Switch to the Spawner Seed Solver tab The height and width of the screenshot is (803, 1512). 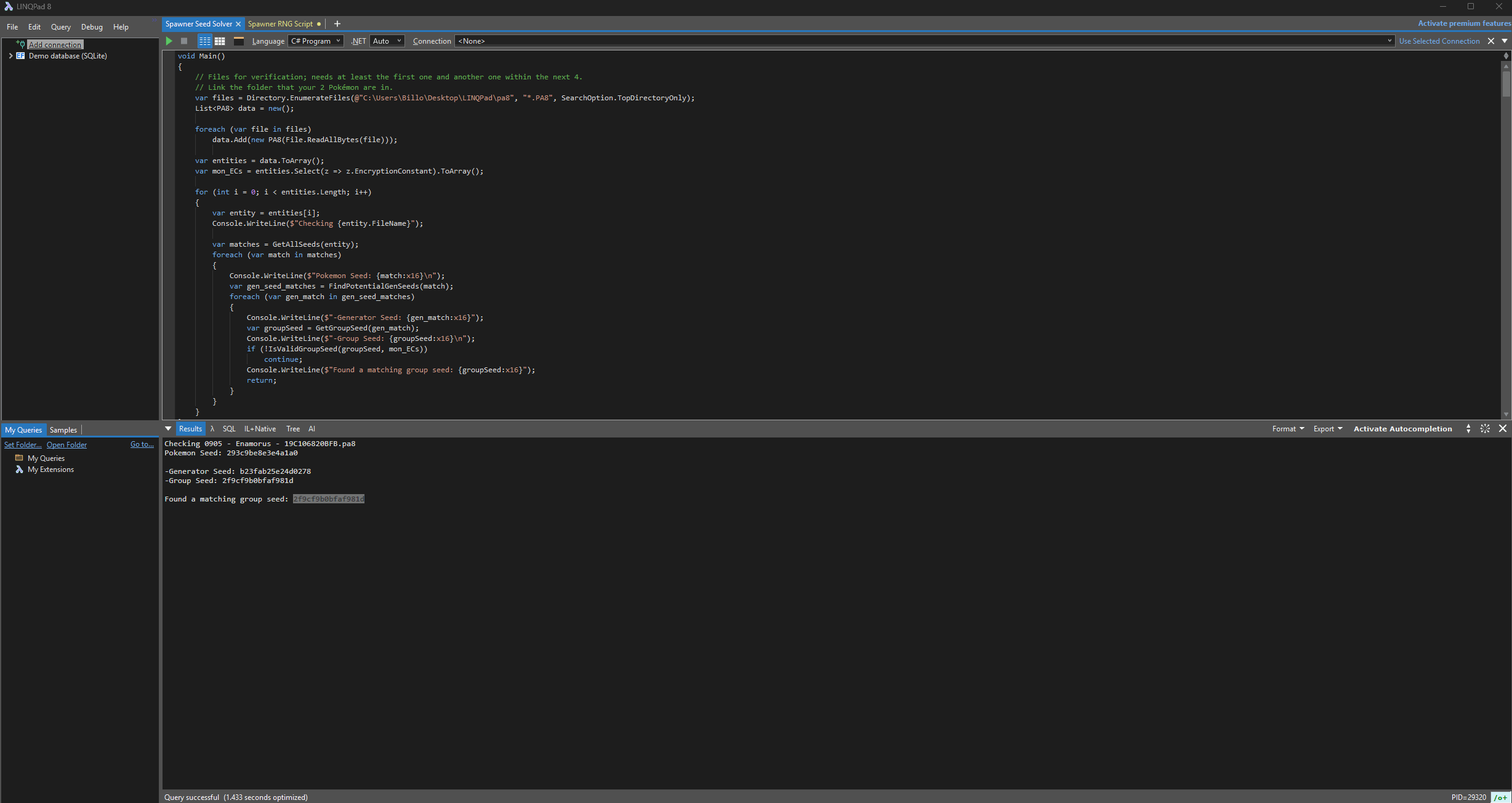tap(198, 24)
